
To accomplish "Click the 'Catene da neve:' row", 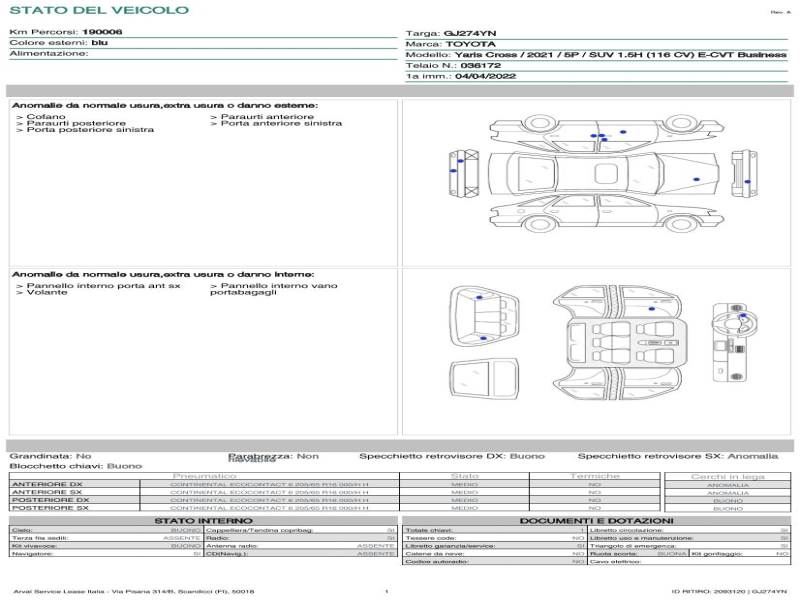I will tap(495, 554).
